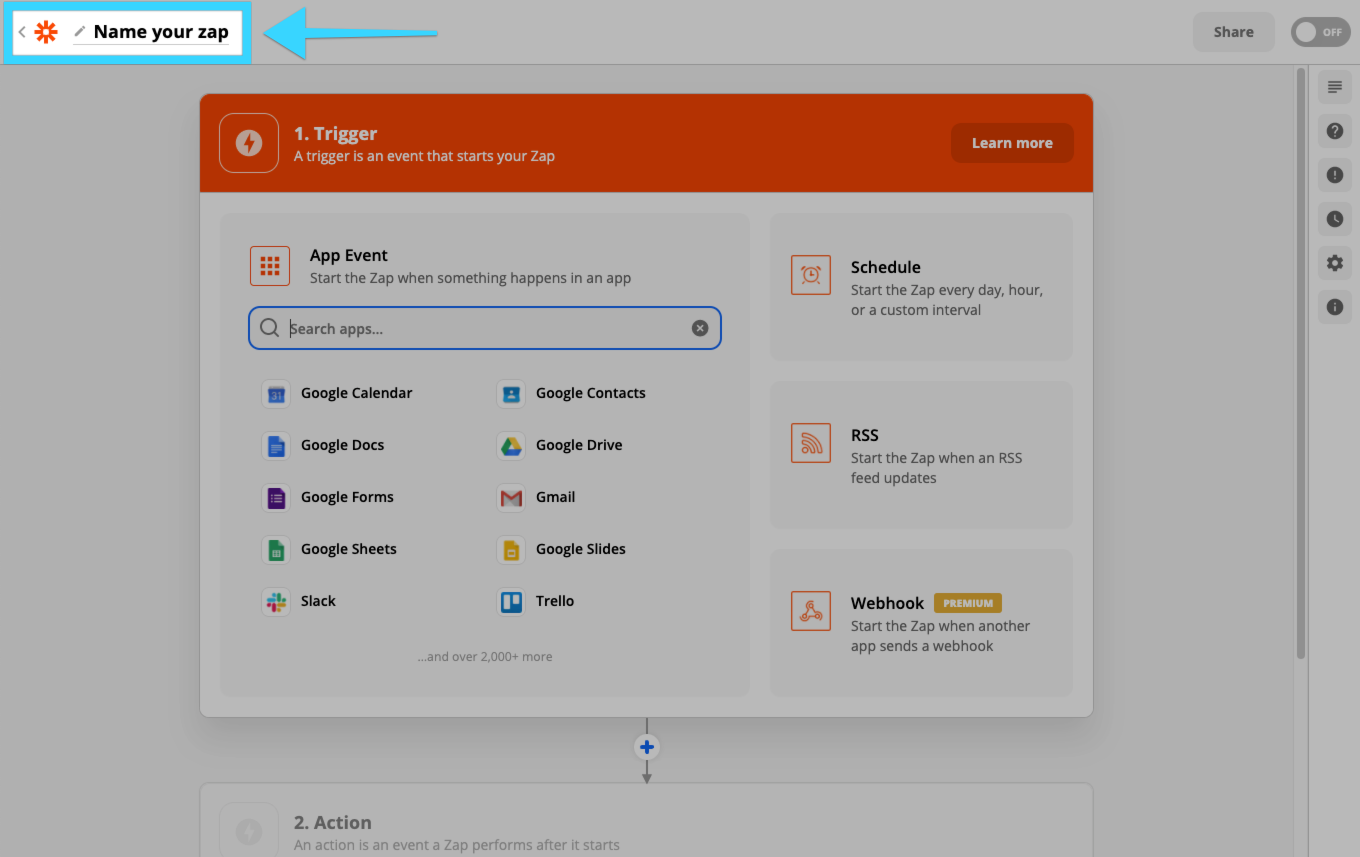The height and width of the screenshot is (857, 1360).
Task: Go back using the left chevron
Action: click(22, 32)
